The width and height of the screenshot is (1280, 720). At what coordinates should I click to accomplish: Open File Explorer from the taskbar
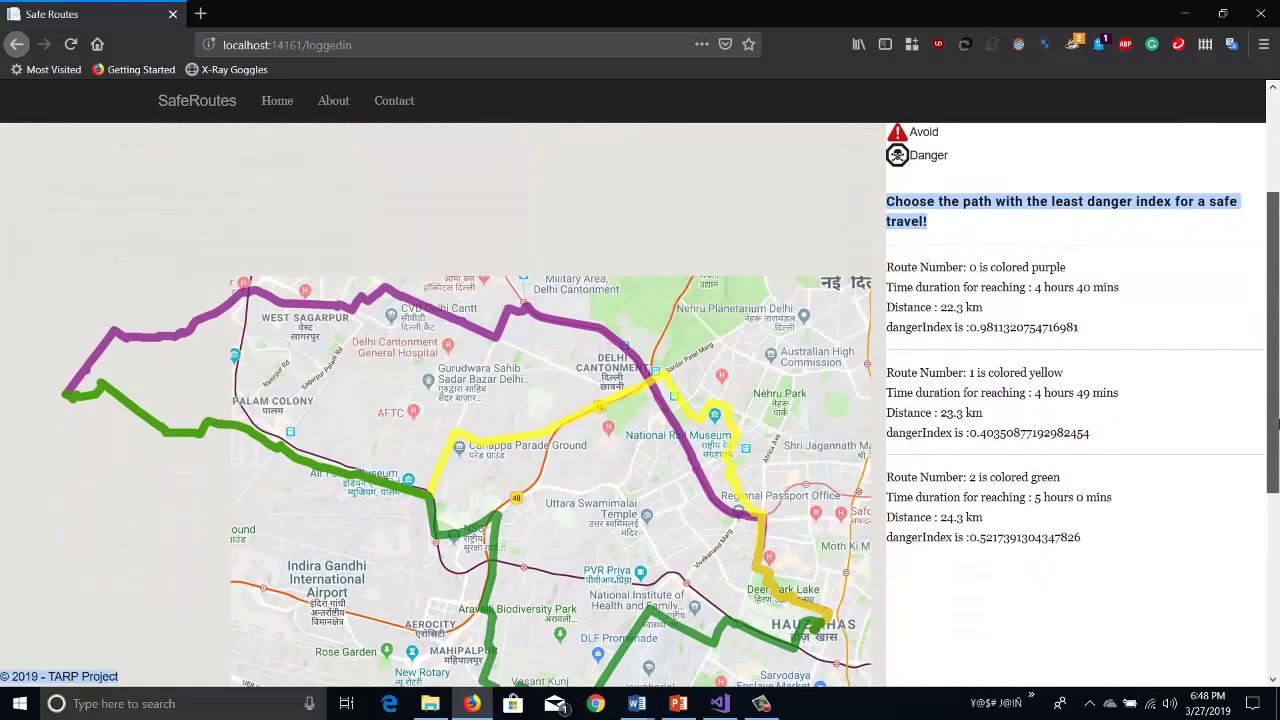click(x=430, y=703)
